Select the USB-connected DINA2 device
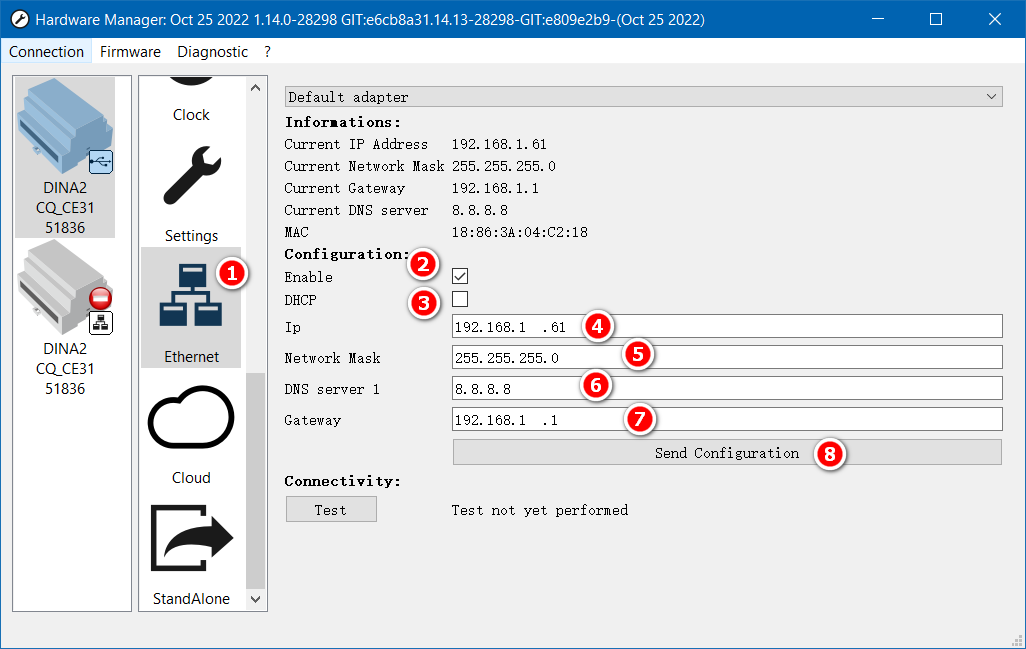The height and width of the screenshot is (649, 1026). [65, 157]
